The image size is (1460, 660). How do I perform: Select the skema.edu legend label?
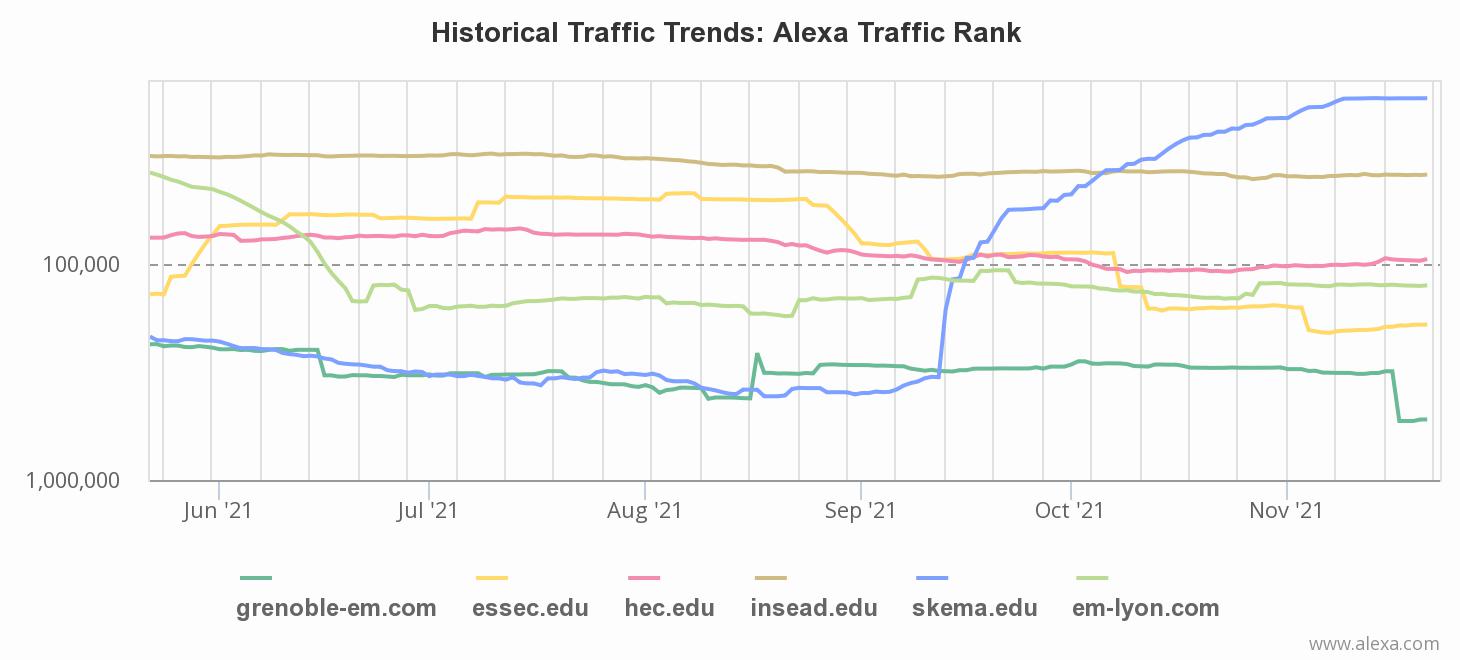974,608
